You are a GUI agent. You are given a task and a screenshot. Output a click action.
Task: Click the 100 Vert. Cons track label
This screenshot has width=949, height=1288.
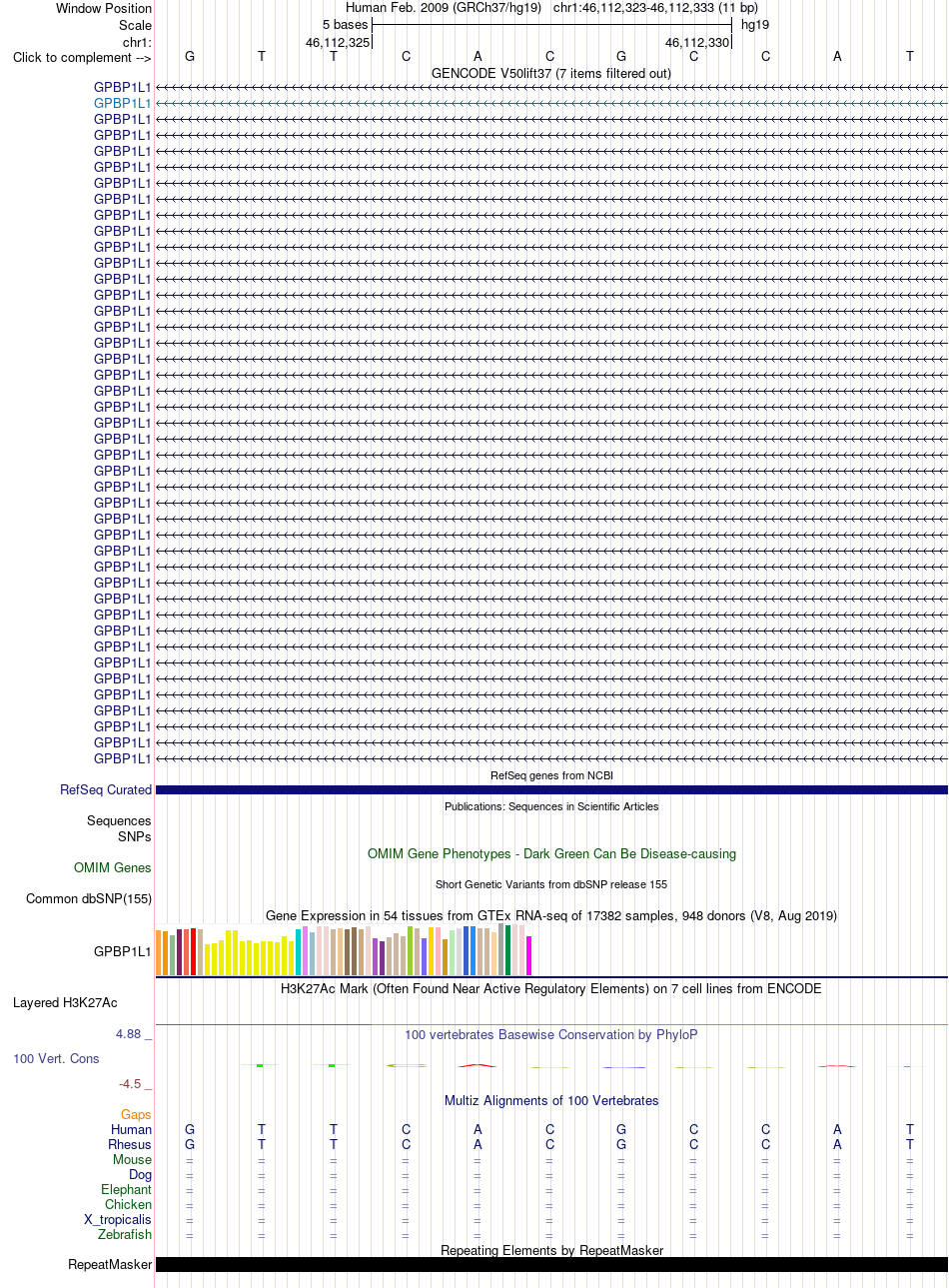coord(56,1059)
